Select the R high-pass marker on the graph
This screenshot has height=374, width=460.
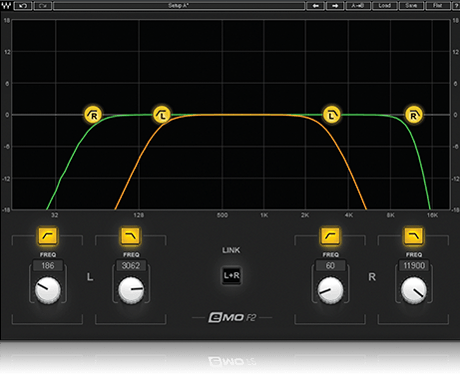93,115
